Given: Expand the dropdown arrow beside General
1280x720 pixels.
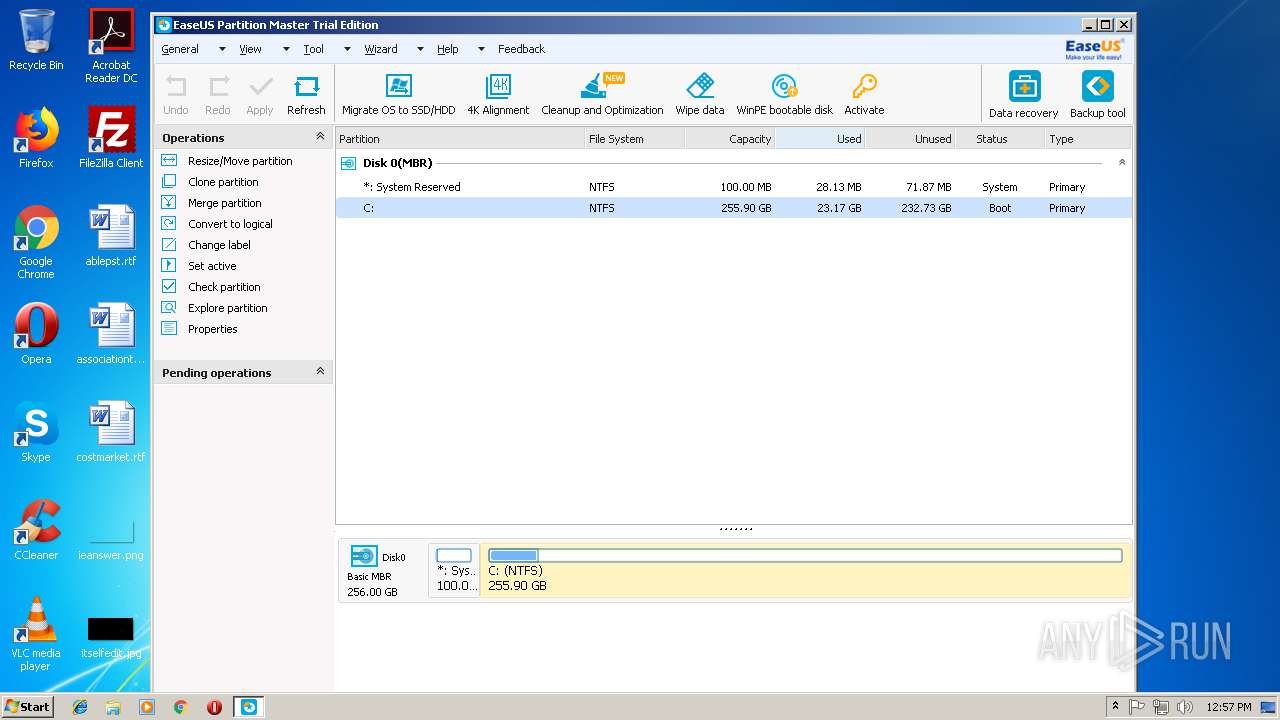Looking at the screenshot, I should (222, 49).
